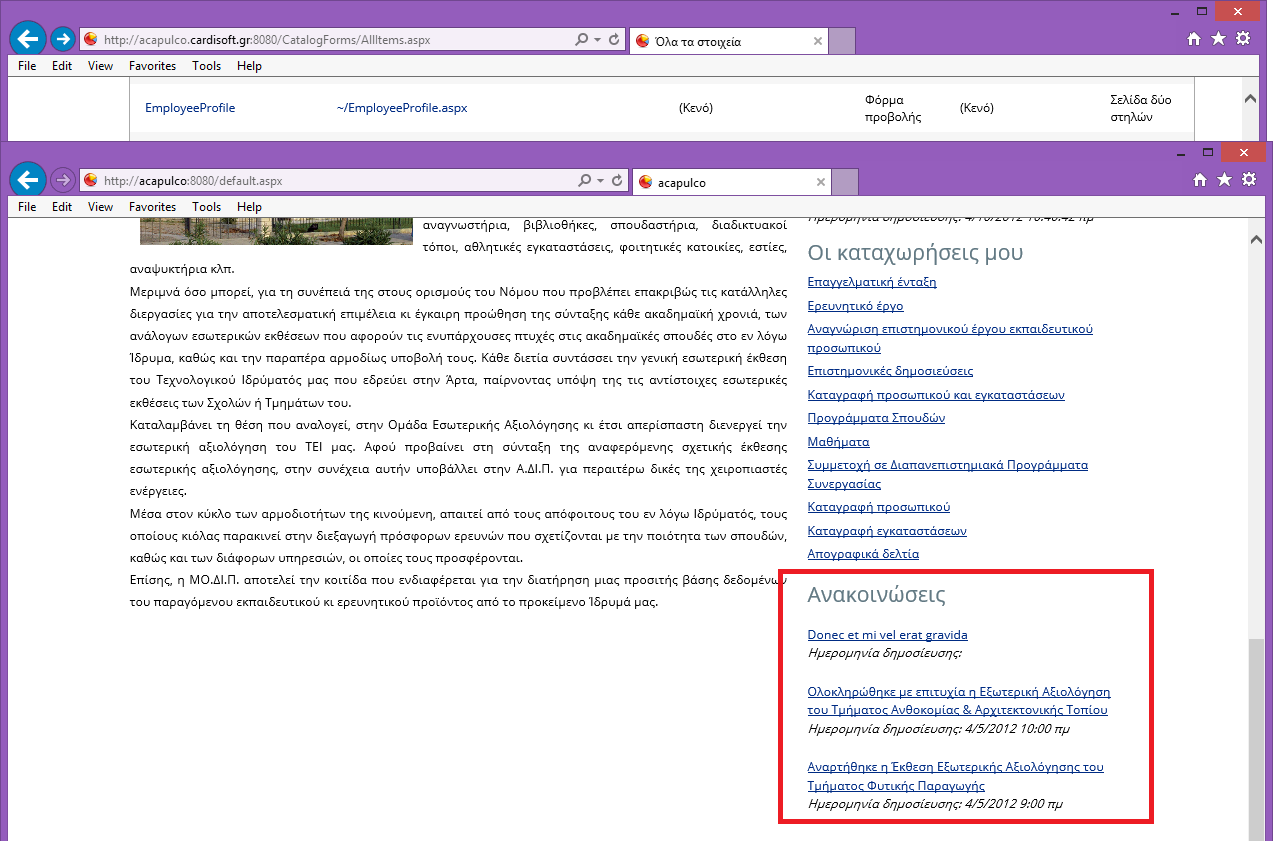
Task: Open Απογραφικά δελτία link
Action: click(863, 554)
